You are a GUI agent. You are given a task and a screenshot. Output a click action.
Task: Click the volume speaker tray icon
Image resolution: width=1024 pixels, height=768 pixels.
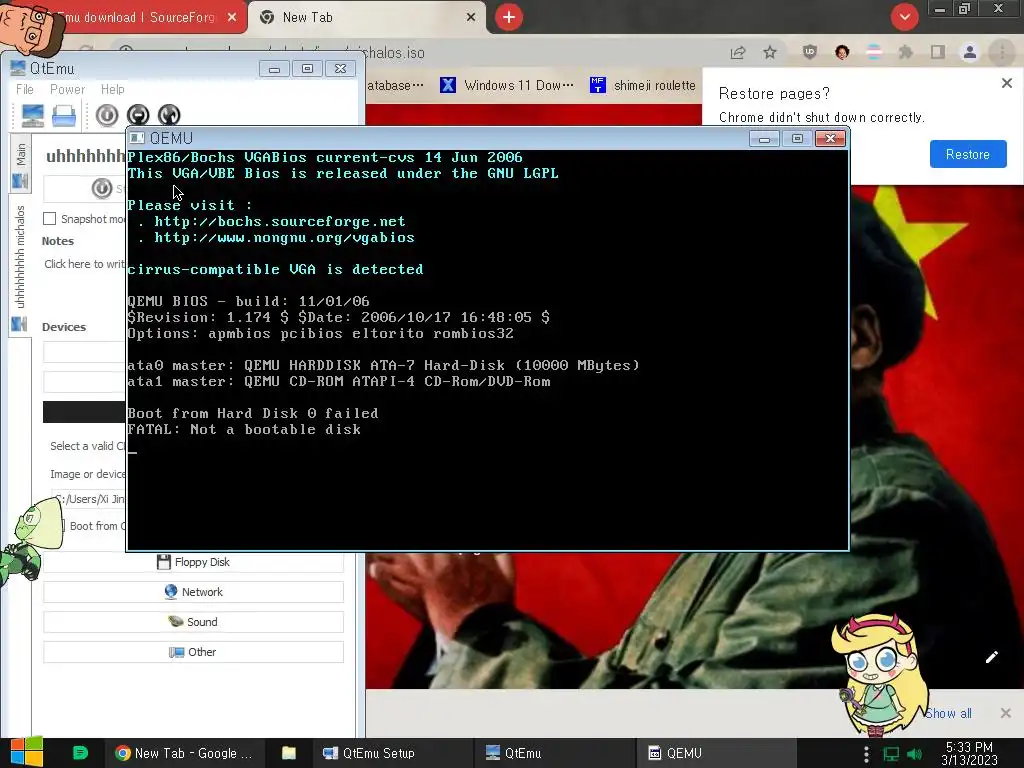tap(914, 754)
